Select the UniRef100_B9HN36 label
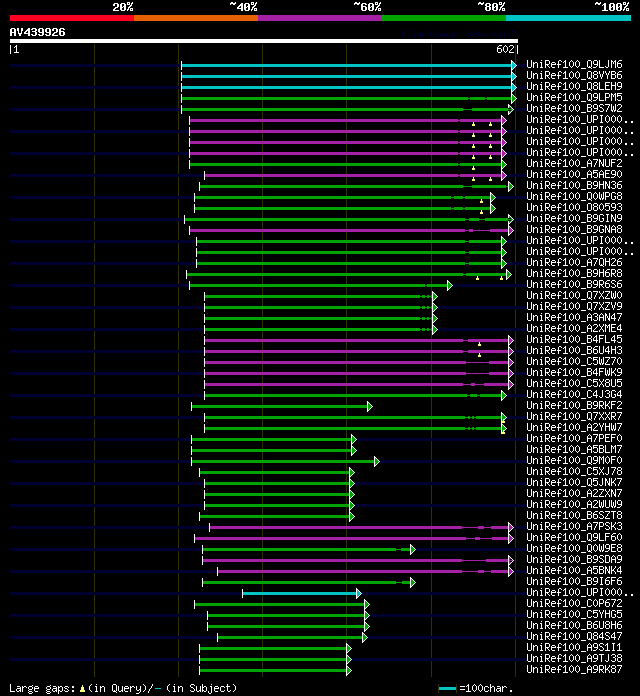The width and height of the screenshot is (640, 696). tap(574, 185)
